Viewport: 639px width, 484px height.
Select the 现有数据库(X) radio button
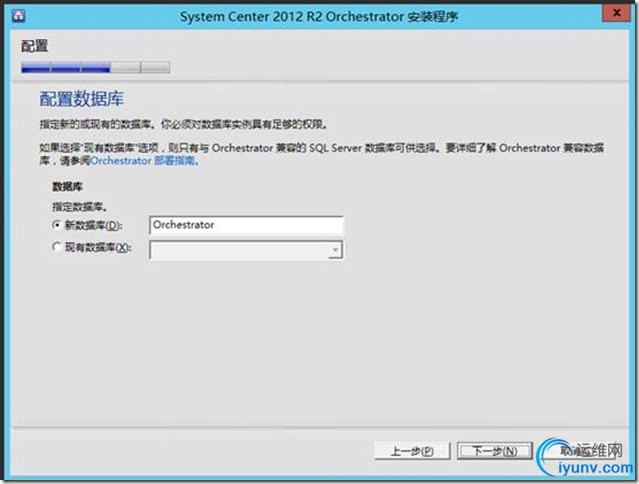[57, 247]
